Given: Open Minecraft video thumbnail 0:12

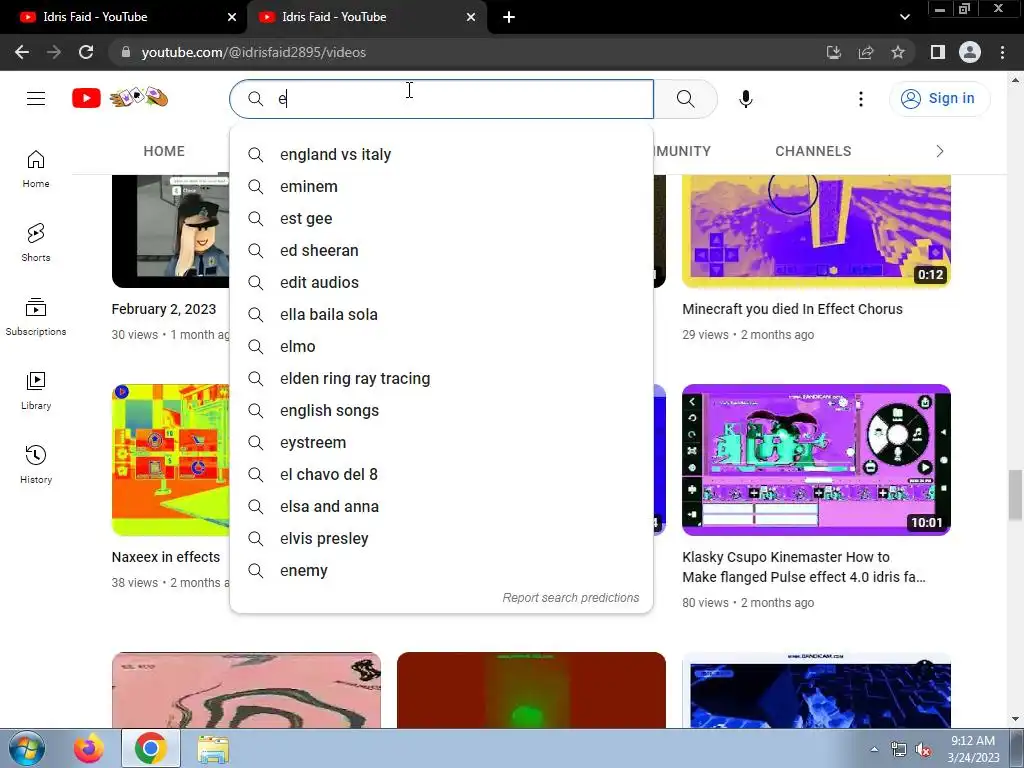Looking at the screenshot, I should (x=816, y=231).
